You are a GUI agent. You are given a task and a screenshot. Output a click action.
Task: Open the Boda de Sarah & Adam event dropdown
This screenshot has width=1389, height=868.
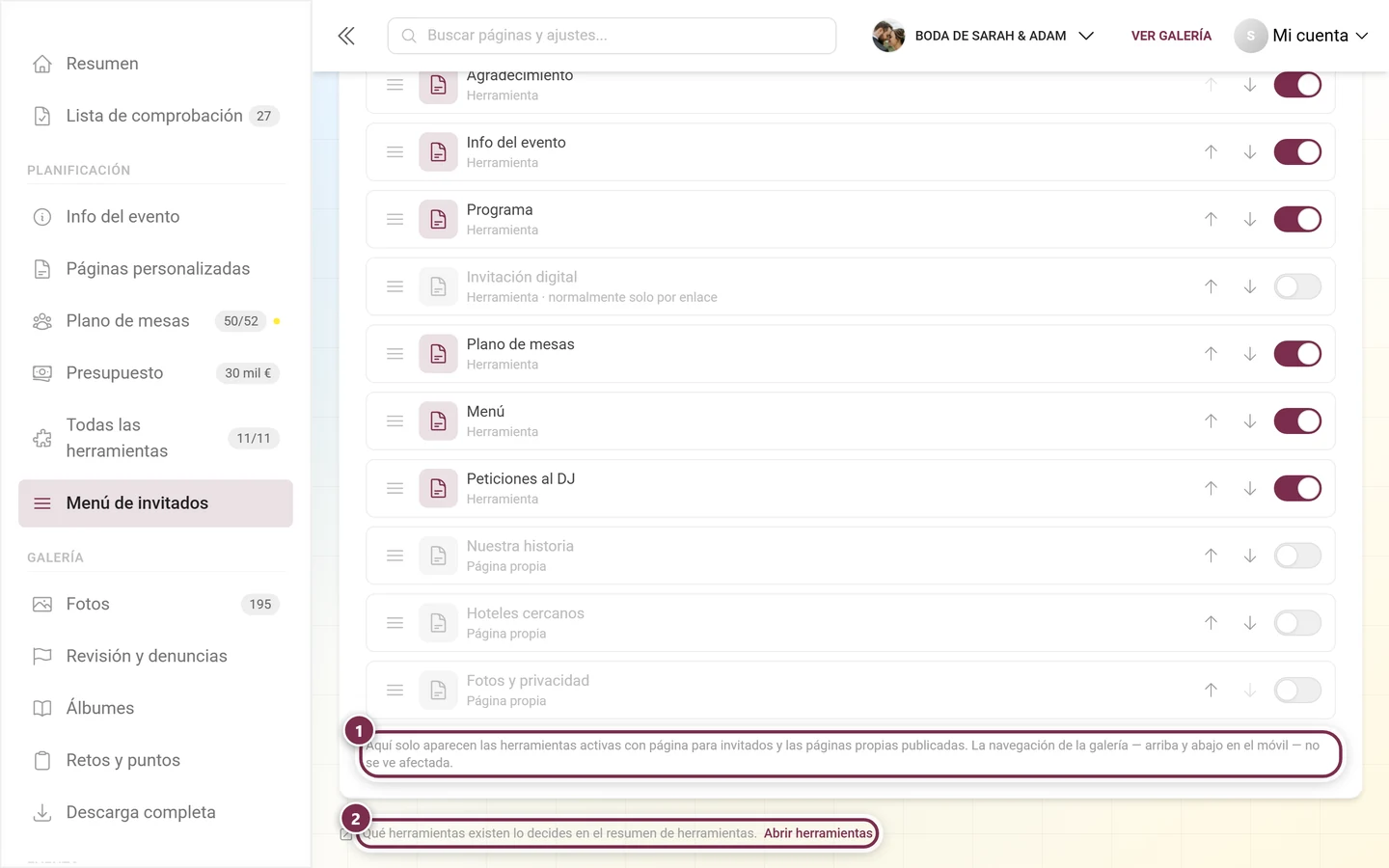point(983,36)
